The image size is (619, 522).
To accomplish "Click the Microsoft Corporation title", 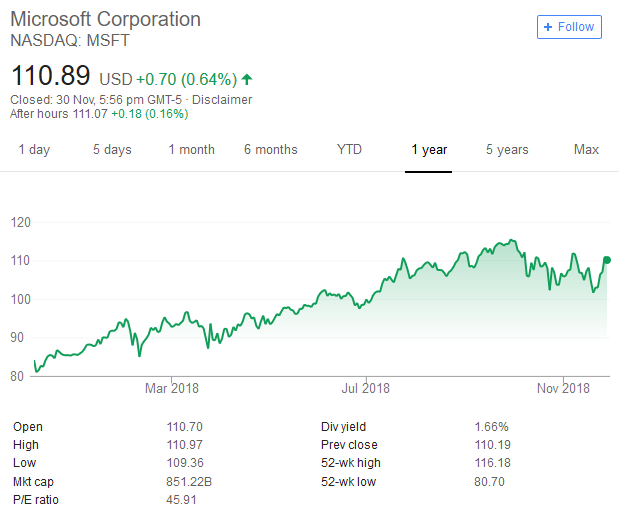I will (105, 20).
